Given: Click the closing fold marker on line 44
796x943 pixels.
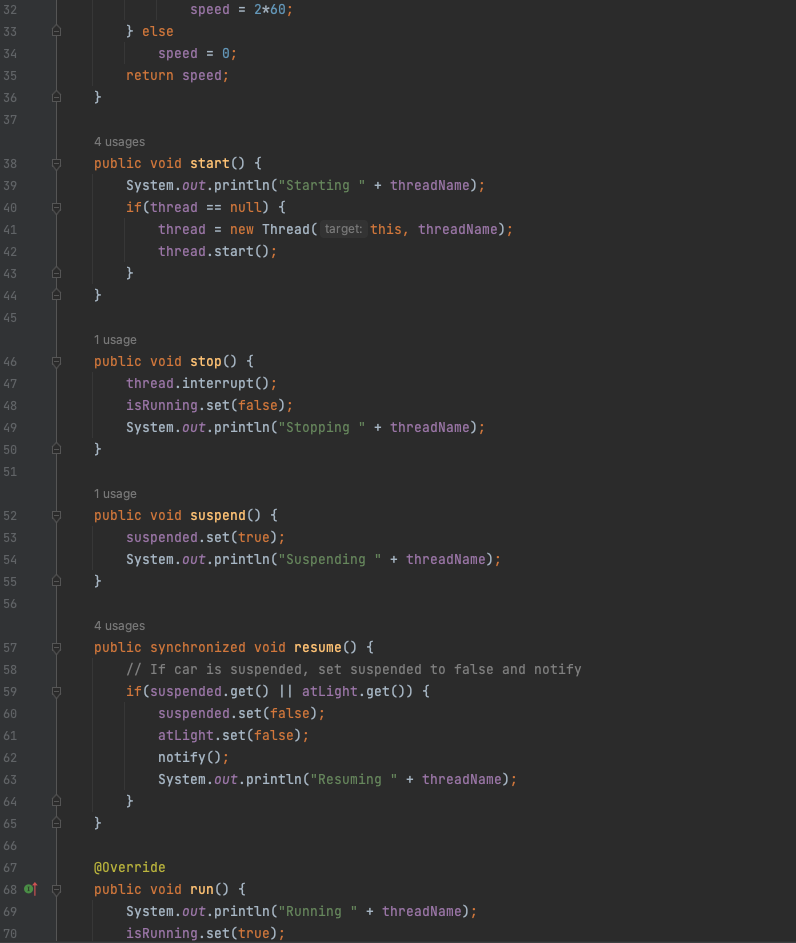Looking at the screenshot, I should coord(57,295).
